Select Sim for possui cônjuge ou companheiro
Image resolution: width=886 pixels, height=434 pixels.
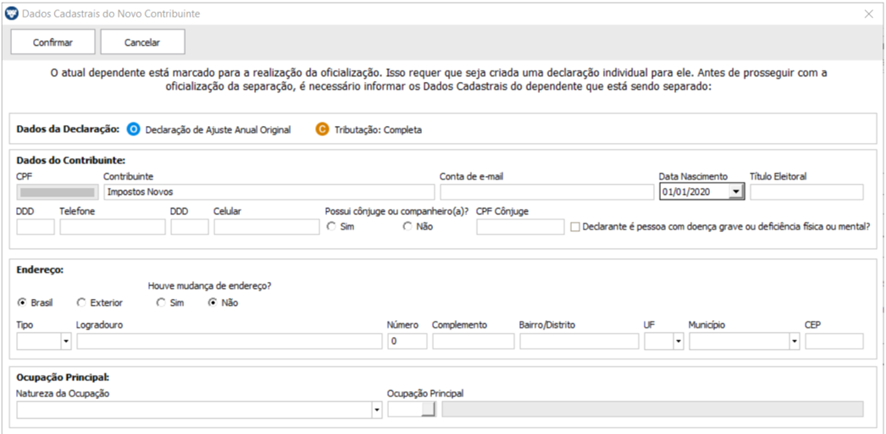332,227
